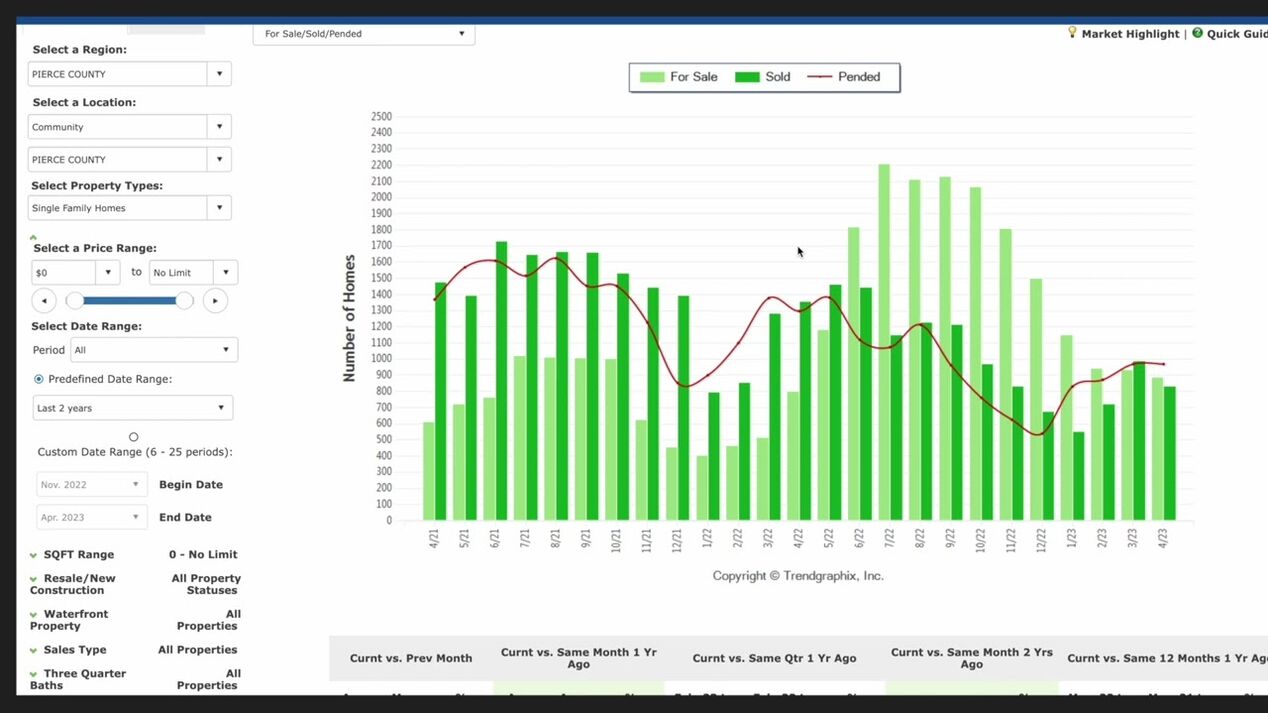Expand the Sales Type chevron icon
This screenshot has width=1268, height=713.
pos(33,651)
